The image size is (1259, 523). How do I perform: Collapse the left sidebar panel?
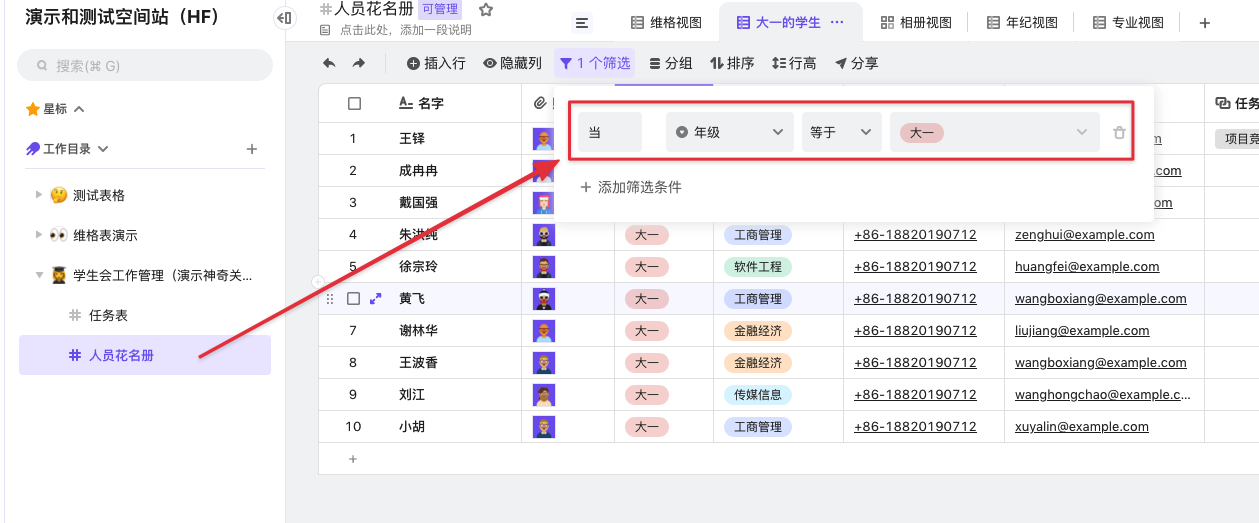pos(284,18)
